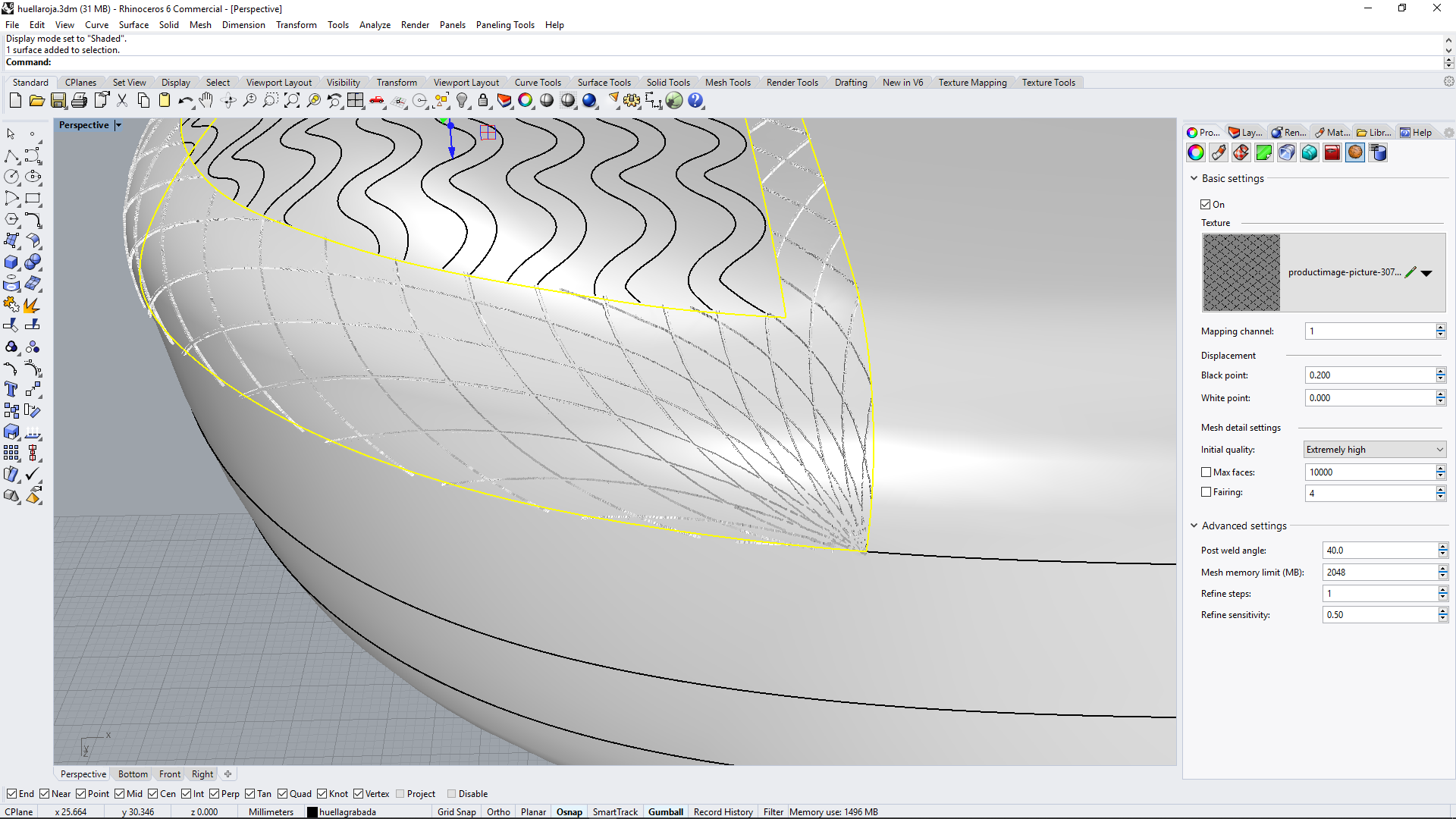Click the four-viewport layout icon
The height and width of the screenshot is (819, 1456).
(x=356, y=101)
